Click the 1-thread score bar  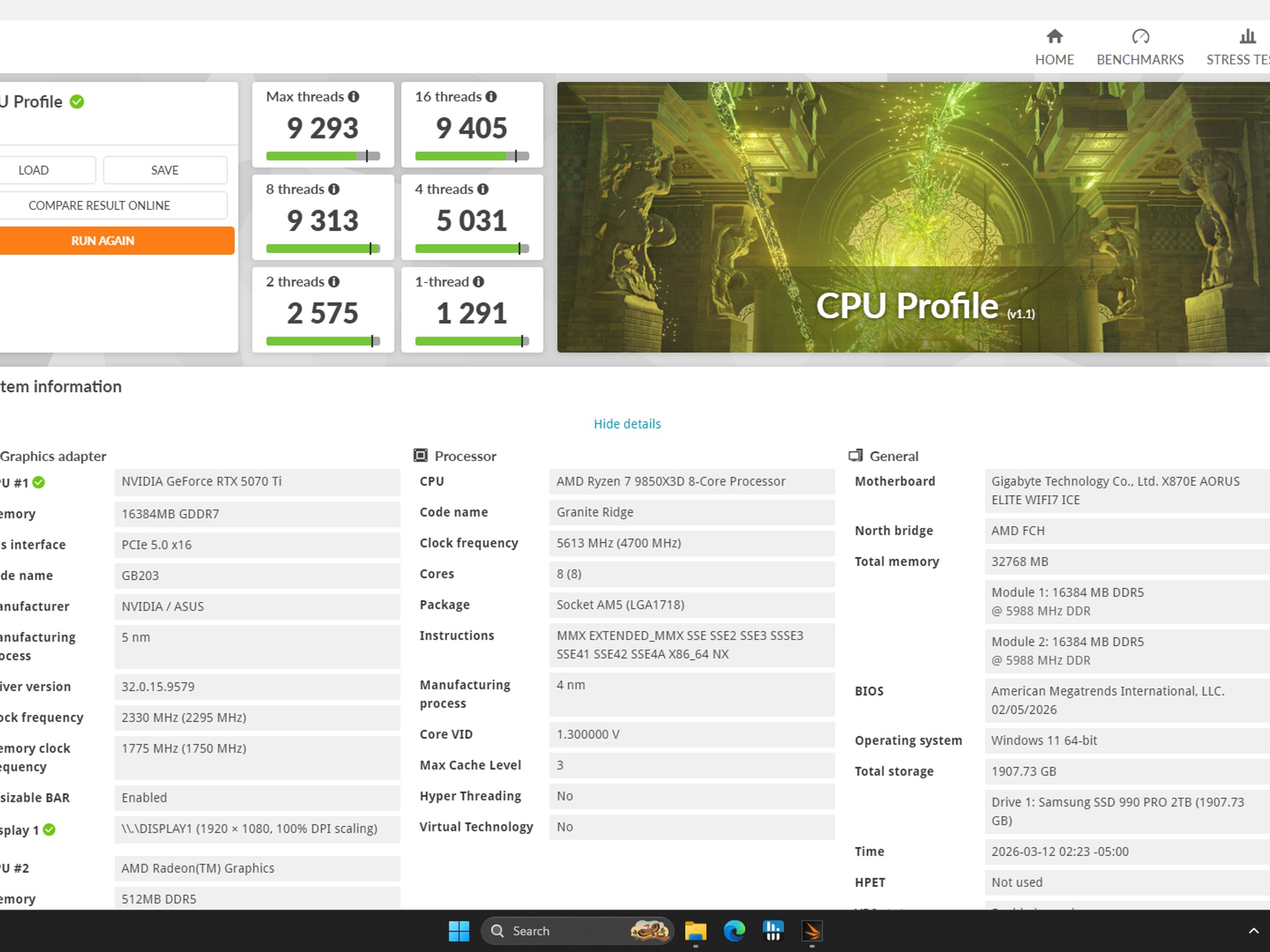[472, 341]
